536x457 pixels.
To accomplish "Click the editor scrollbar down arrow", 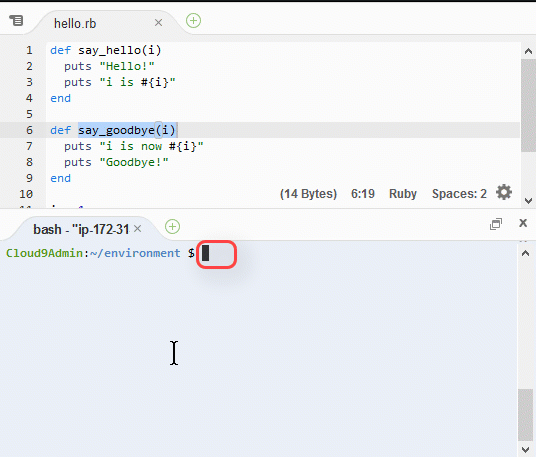I will pos(528,201).
